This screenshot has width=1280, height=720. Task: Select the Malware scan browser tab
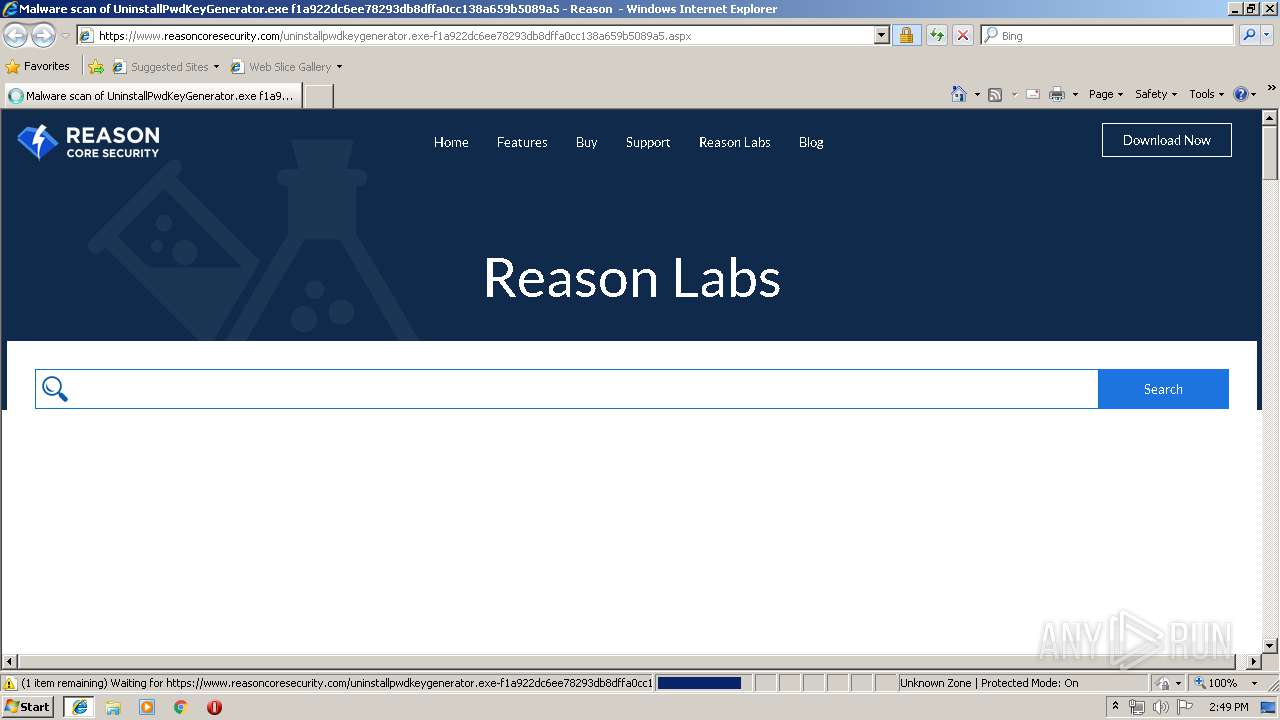pyautogui.click(x=152, y=96)
